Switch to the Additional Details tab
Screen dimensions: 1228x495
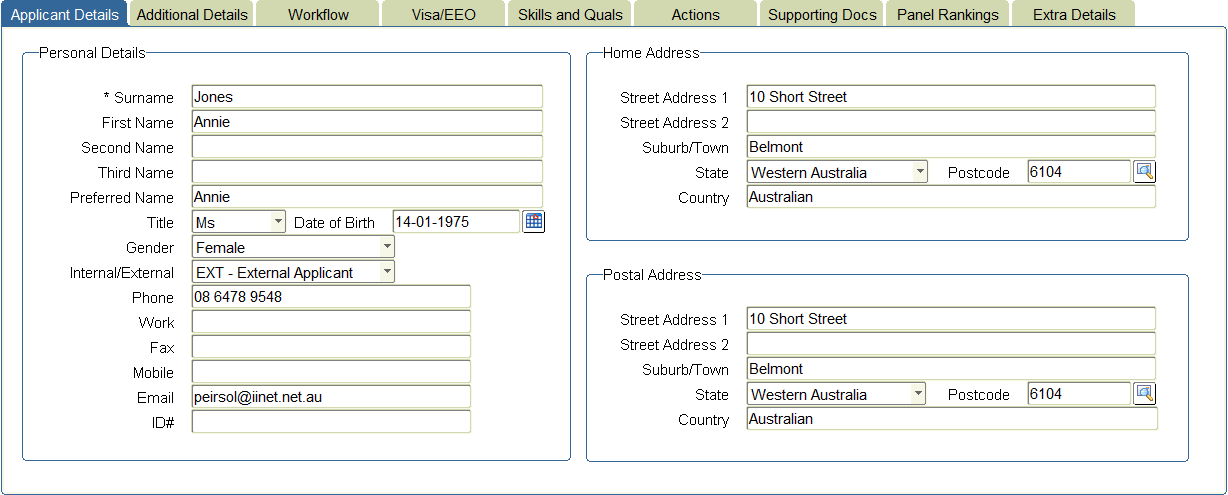click(192, 14)
